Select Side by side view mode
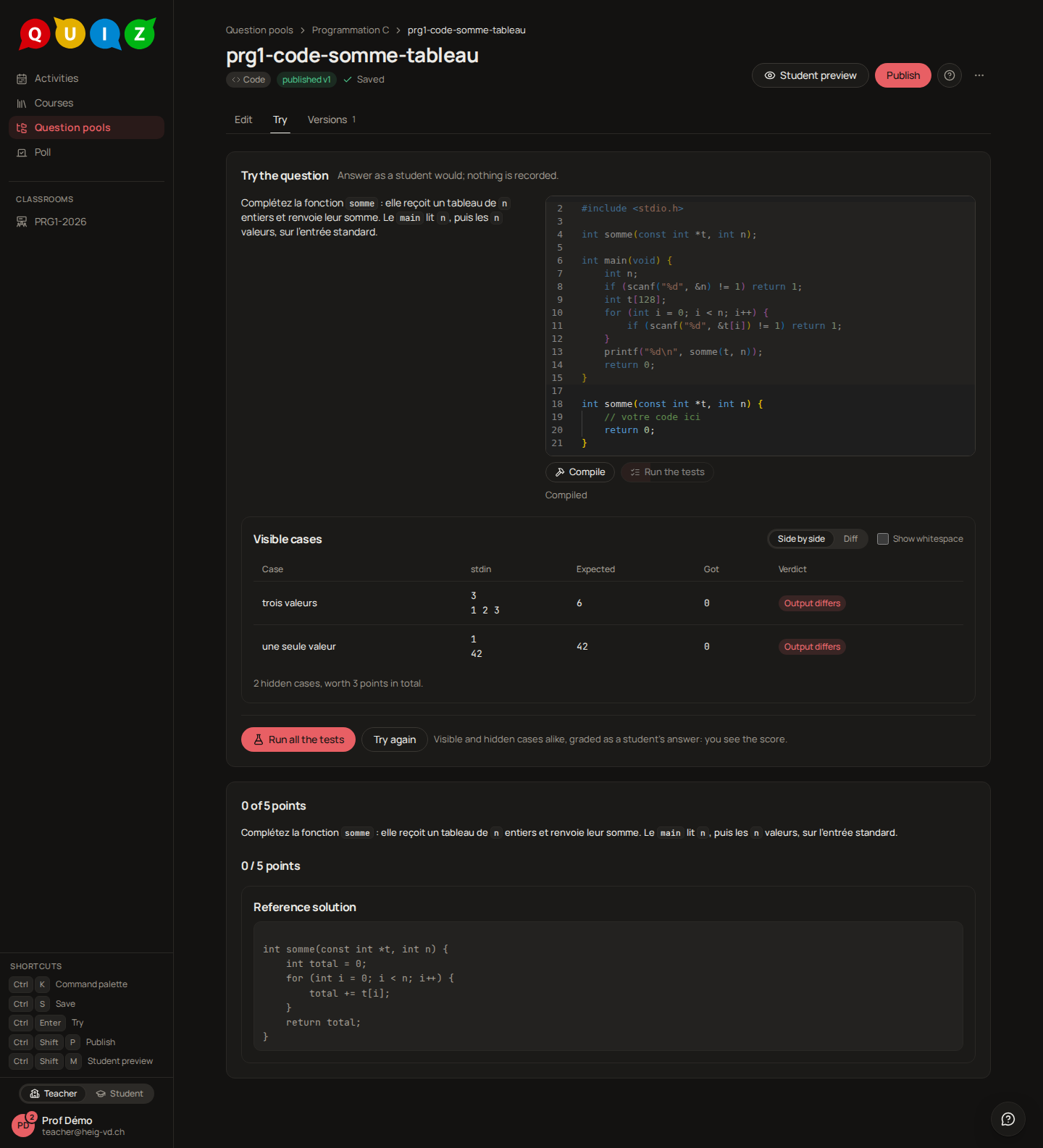The height and width of the screenshot is (1148, 1043). coord(801,539)
